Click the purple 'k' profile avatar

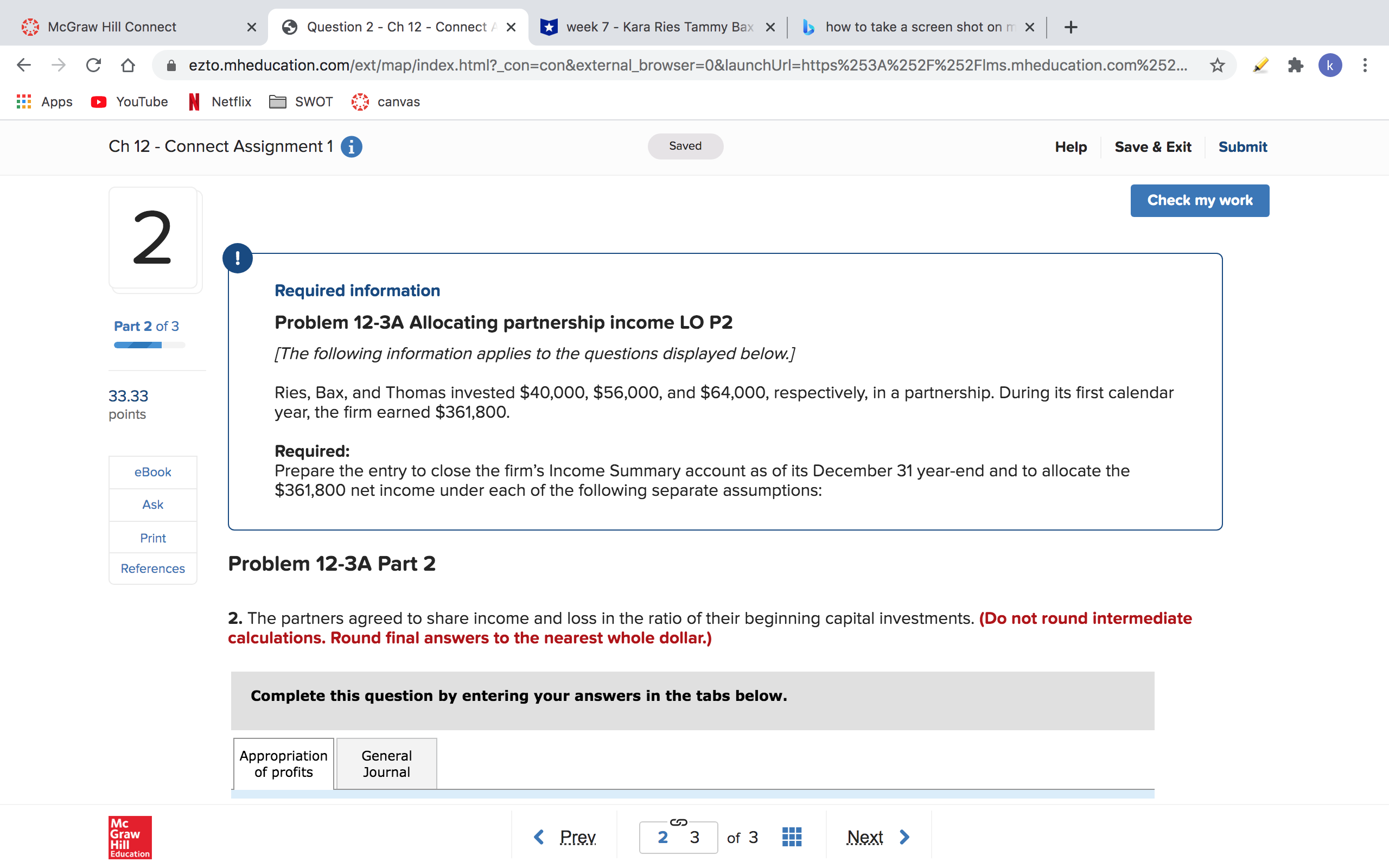coord(1330,65)
